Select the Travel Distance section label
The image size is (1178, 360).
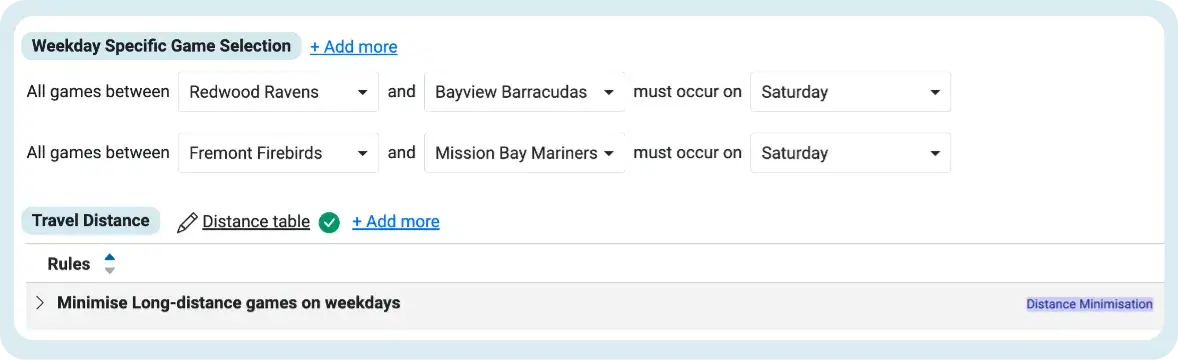(91, 221)
